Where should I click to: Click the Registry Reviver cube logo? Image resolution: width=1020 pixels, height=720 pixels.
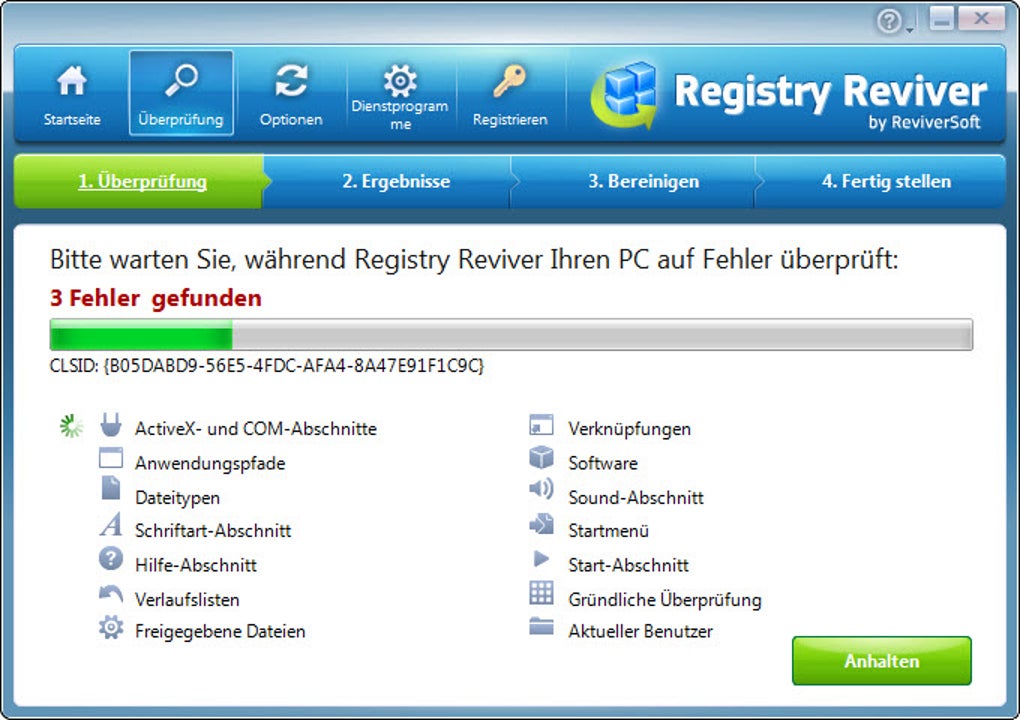(626, 94)
